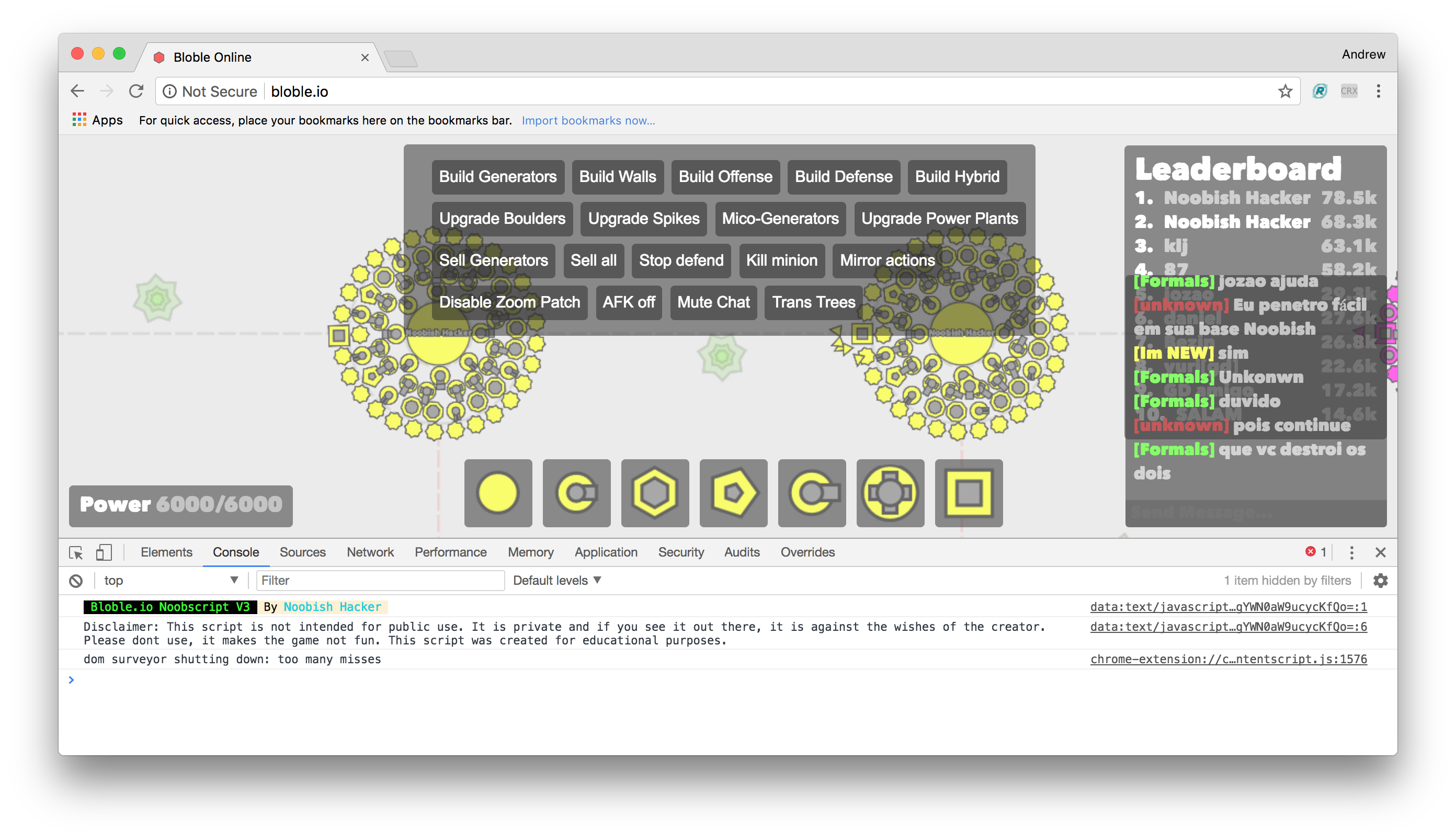The image size is (1456, 839).
Task: Toggle Mute Chat in the script menu
Action: [713, 302]
